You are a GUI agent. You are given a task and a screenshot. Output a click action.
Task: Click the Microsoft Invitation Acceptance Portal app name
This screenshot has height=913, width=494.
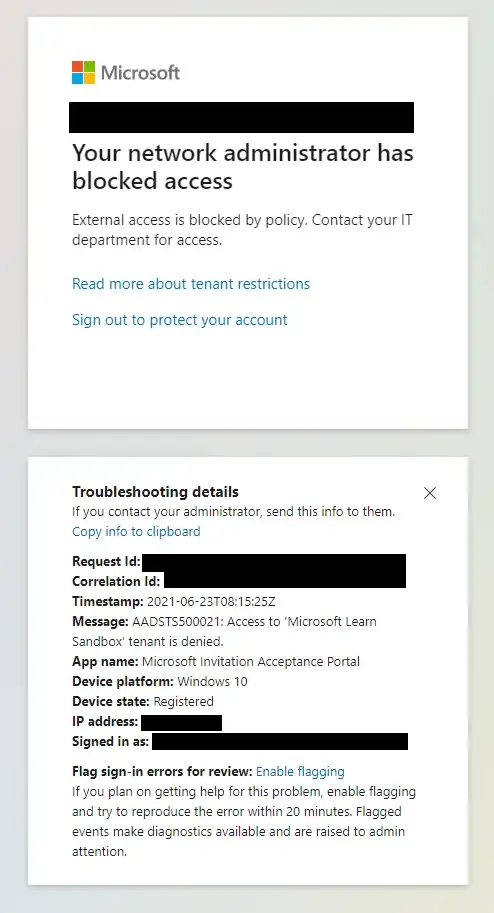tap(251, 662)
